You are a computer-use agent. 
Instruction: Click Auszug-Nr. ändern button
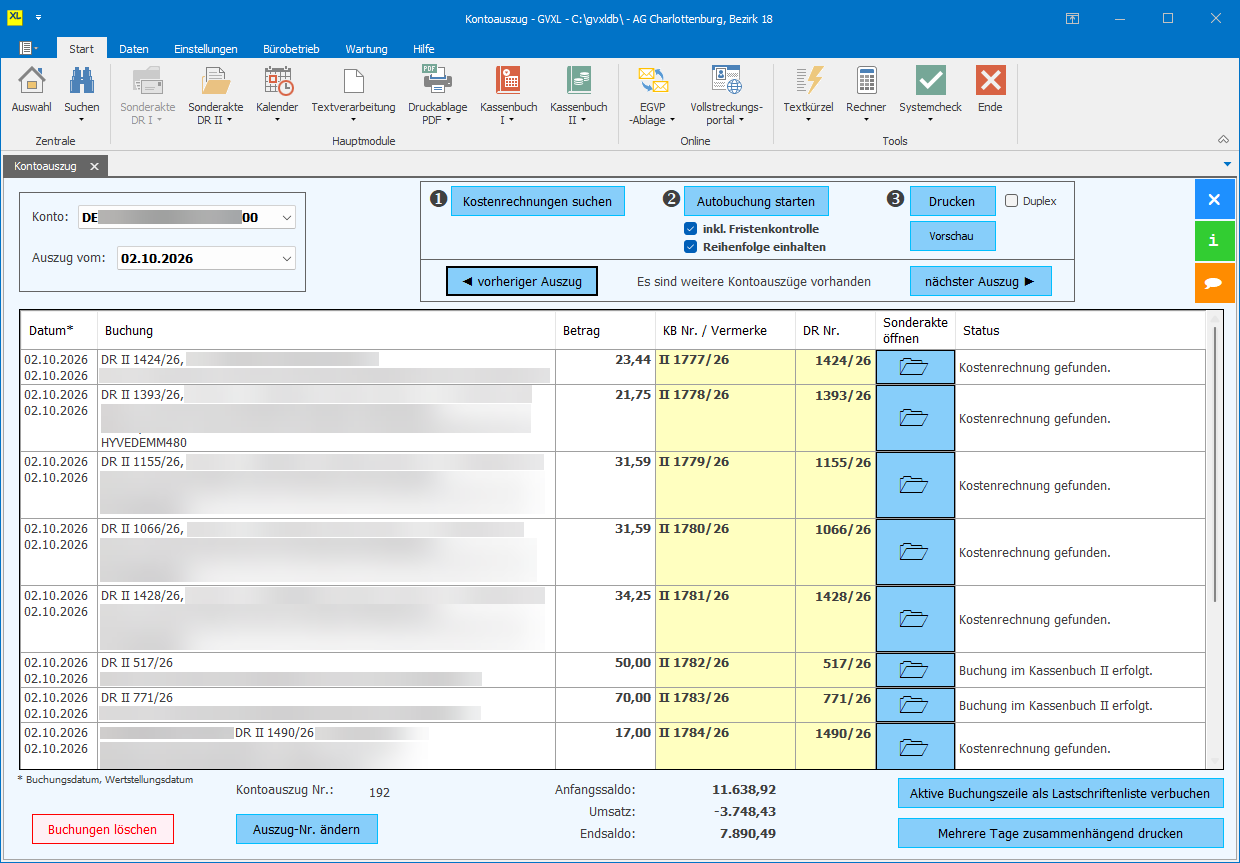306,829
